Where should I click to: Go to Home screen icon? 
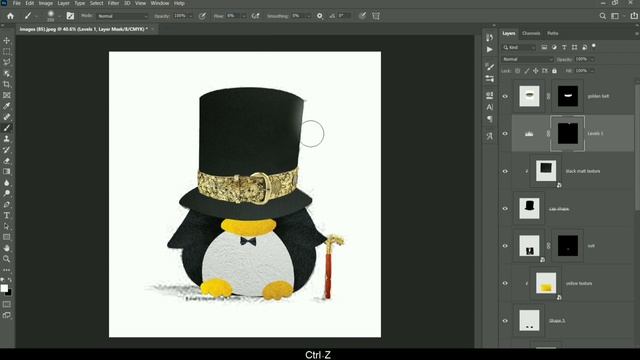10,16
